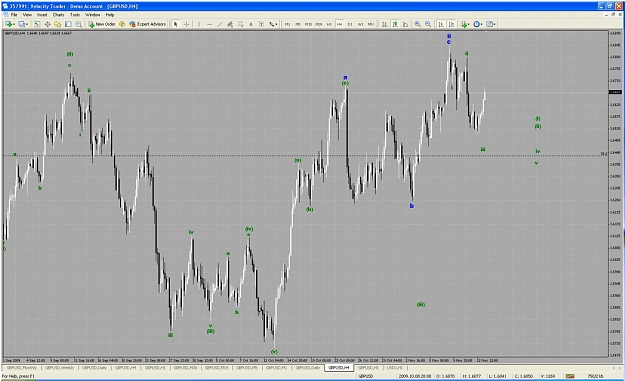The width and height of the screenshot is (625, 381).
Task: Switch to the GBPUSD,M5 chart tab
Action: [x=247, y=368]
